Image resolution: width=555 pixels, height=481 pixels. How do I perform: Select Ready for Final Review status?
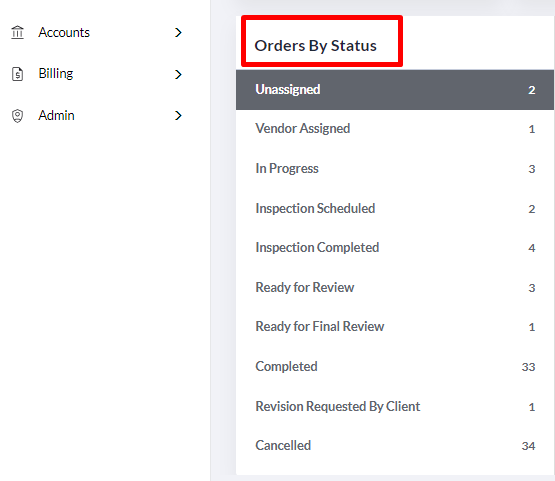click(x=395, y=327)
